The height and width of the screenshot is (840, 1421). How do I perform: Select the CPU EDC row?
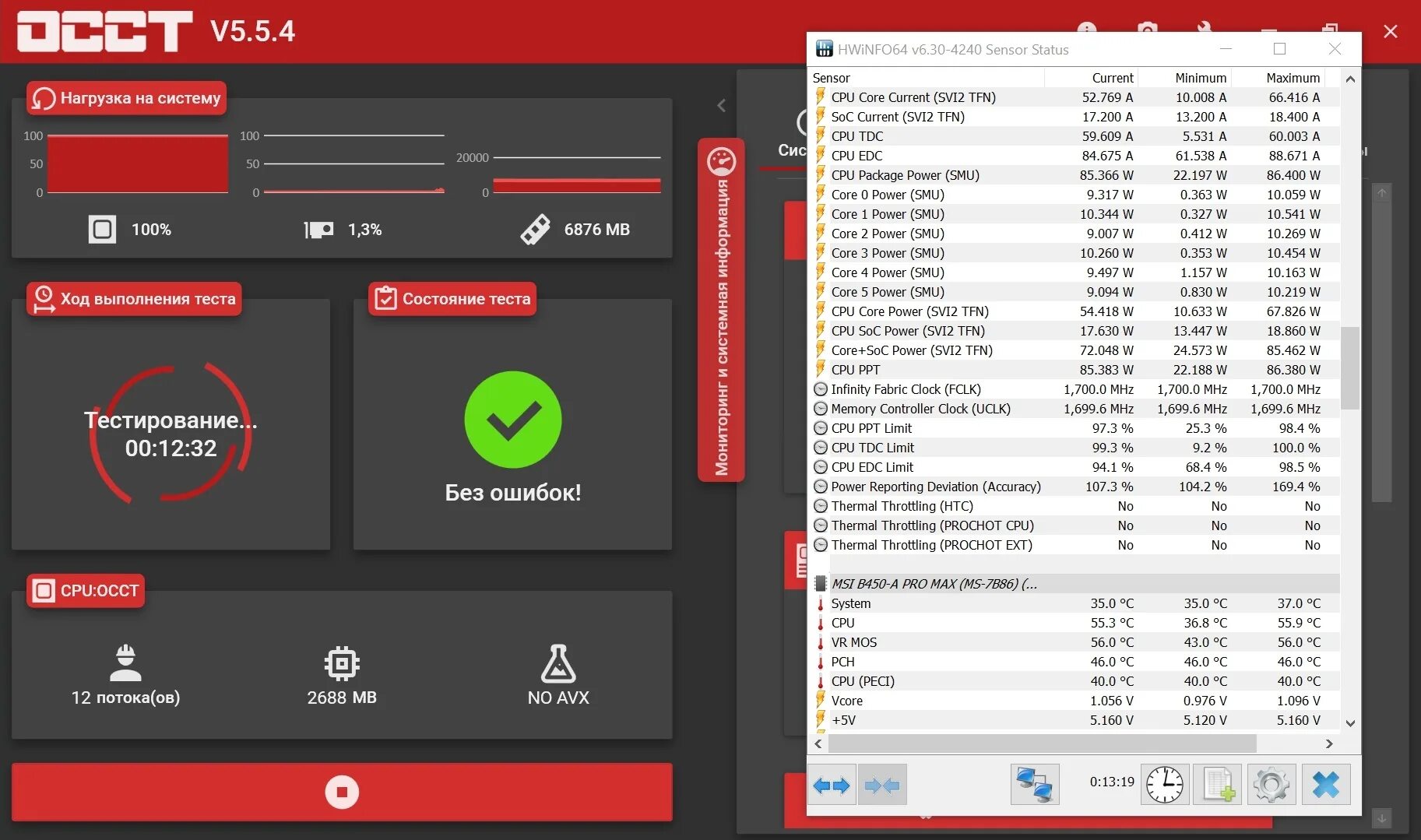[x=1075, y=156]
